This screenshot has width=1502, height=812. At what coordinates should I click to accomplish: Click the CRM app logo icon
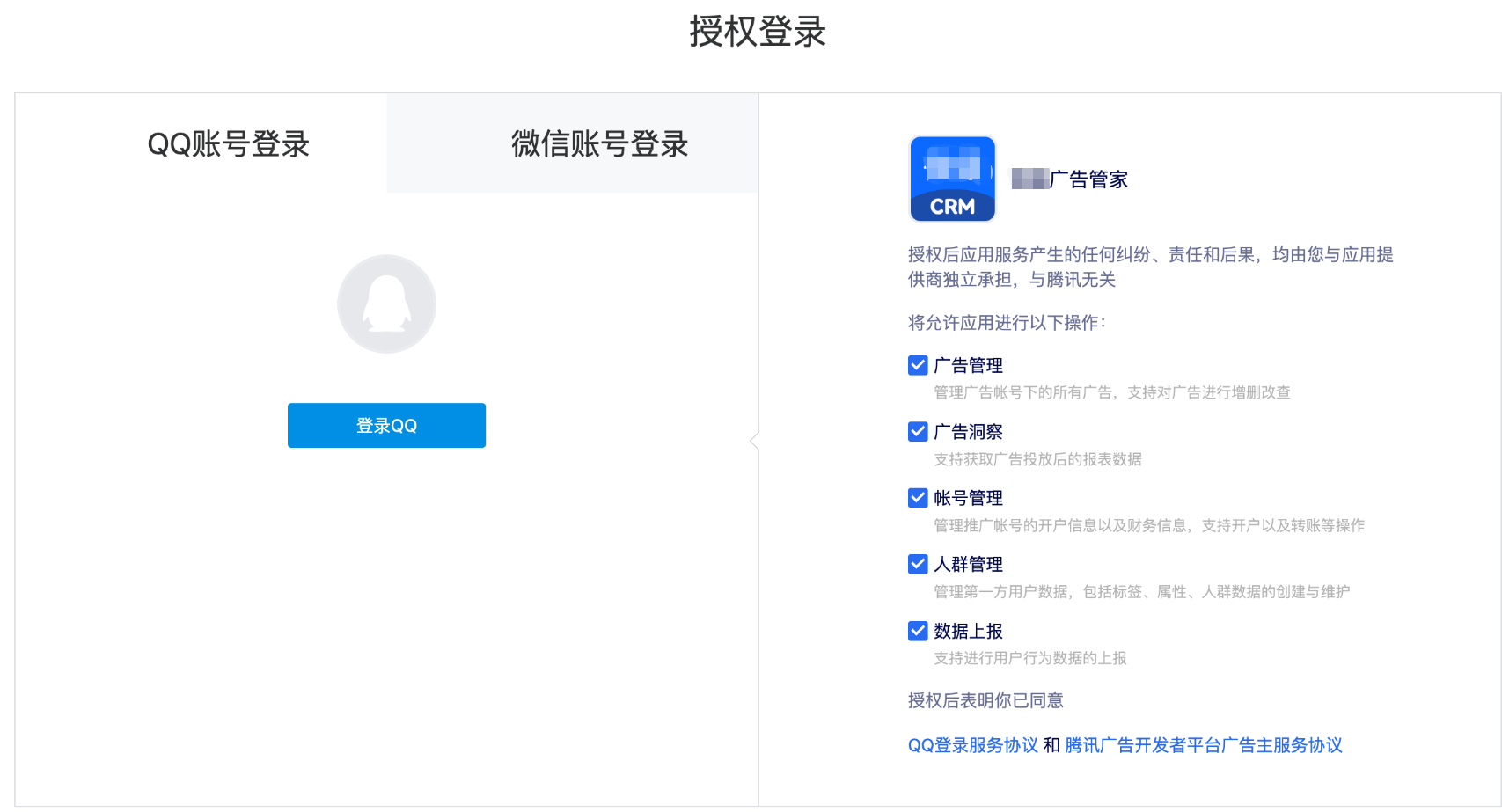point(952,179)
